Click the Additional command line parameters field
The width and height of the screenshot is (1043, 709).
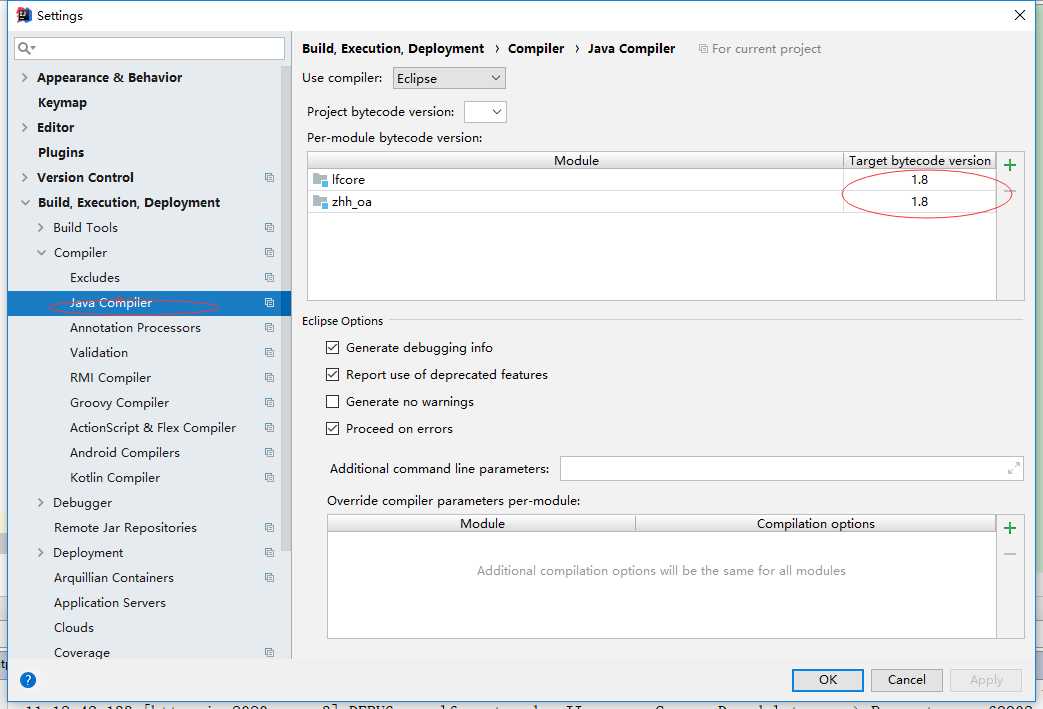792,468
